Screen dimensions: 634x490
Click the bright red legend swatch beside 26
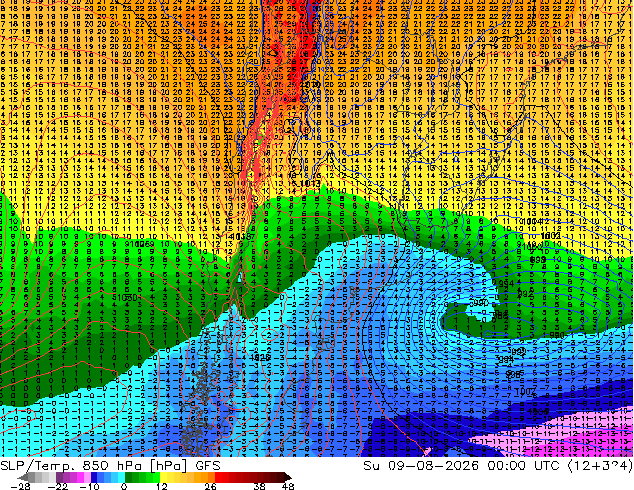218,477
